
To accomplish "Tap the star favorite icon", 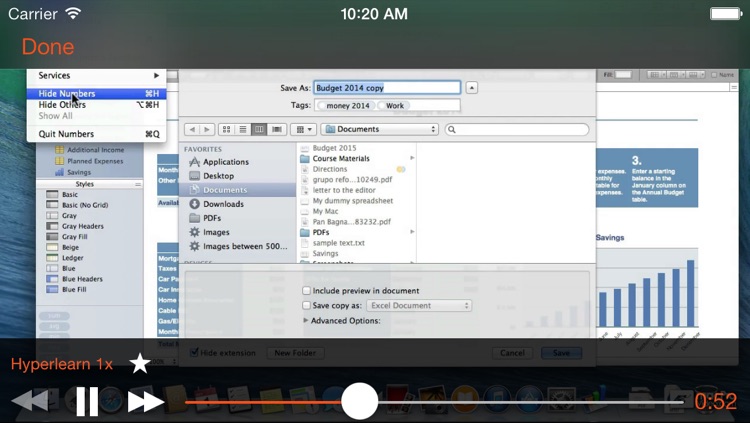I will click(140, 364).
